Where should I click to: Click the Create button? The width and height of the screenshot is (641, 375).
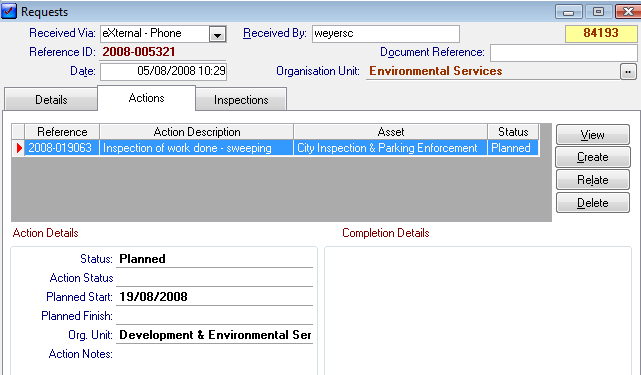click(592, 157)
